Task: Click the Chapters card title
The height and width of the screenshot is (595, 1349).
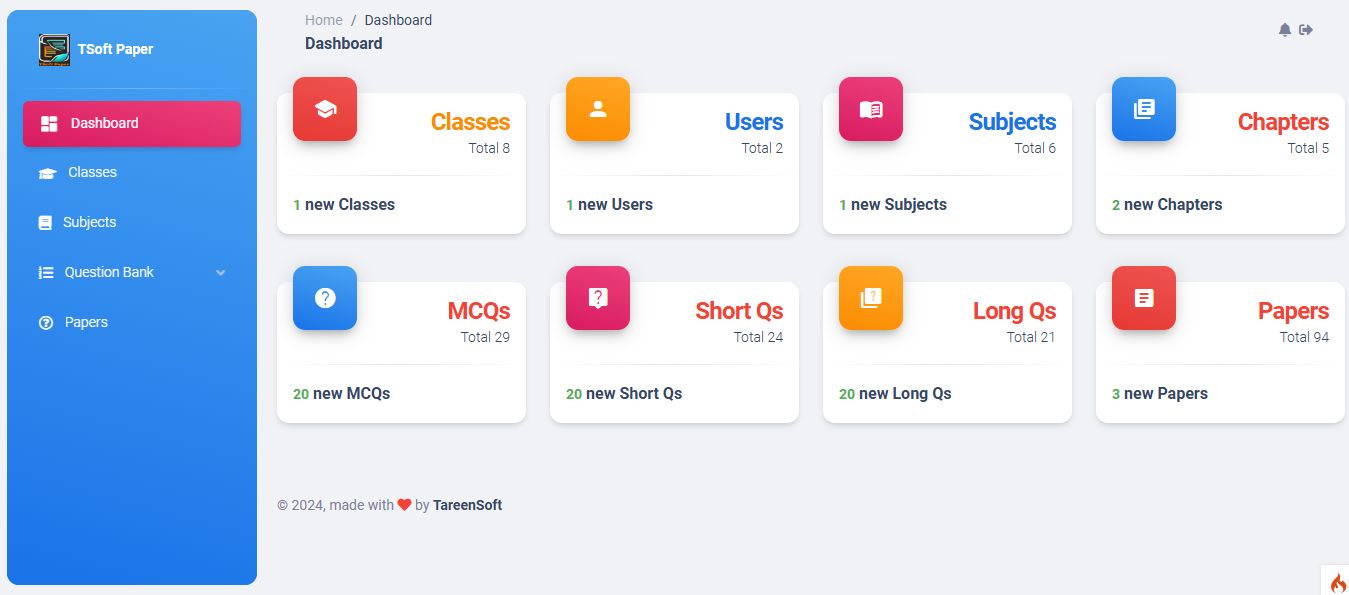Action: (1283, 122)
